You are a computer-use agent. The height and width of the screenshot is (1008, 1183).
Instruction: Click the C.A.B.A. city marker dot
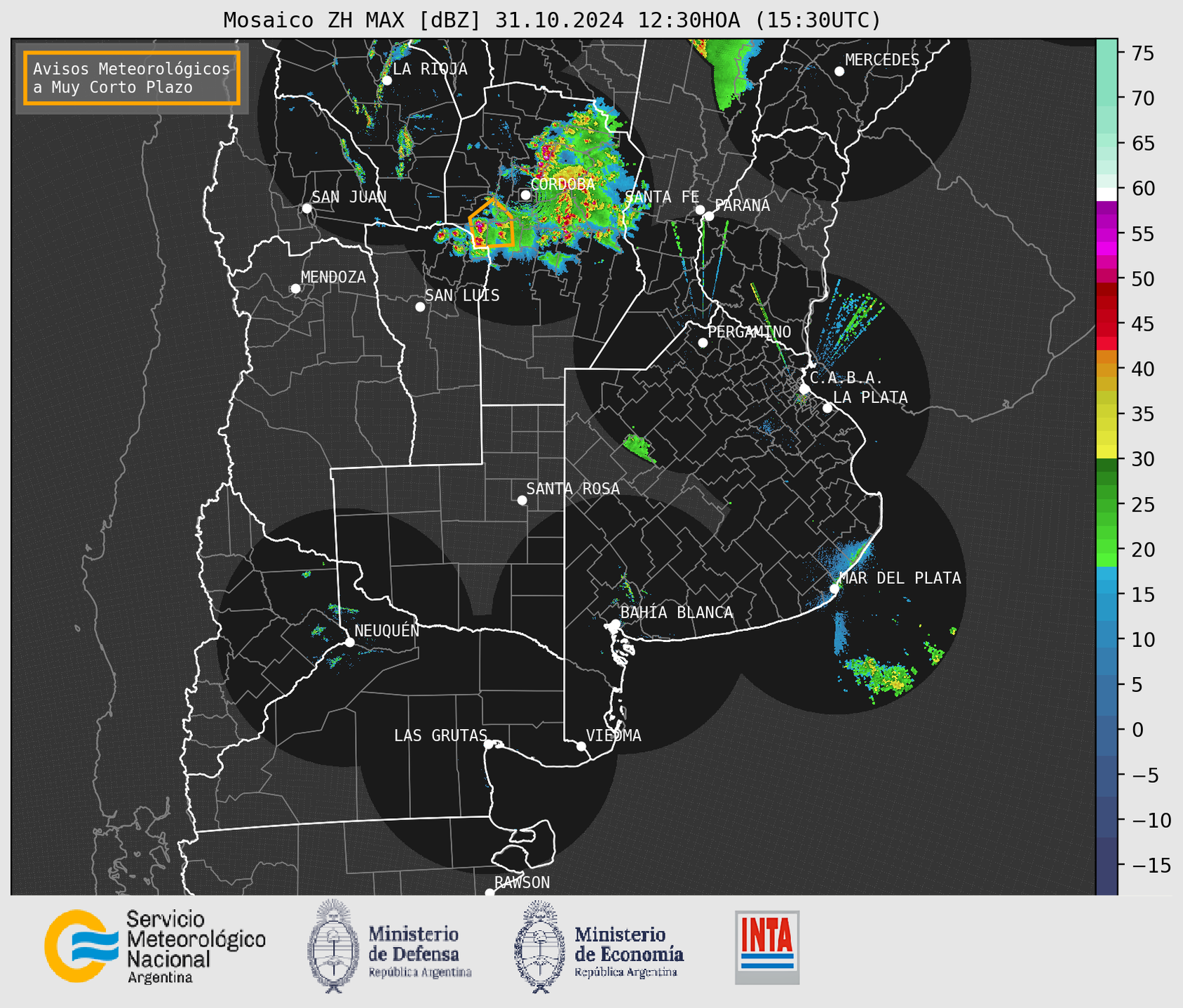805,389
